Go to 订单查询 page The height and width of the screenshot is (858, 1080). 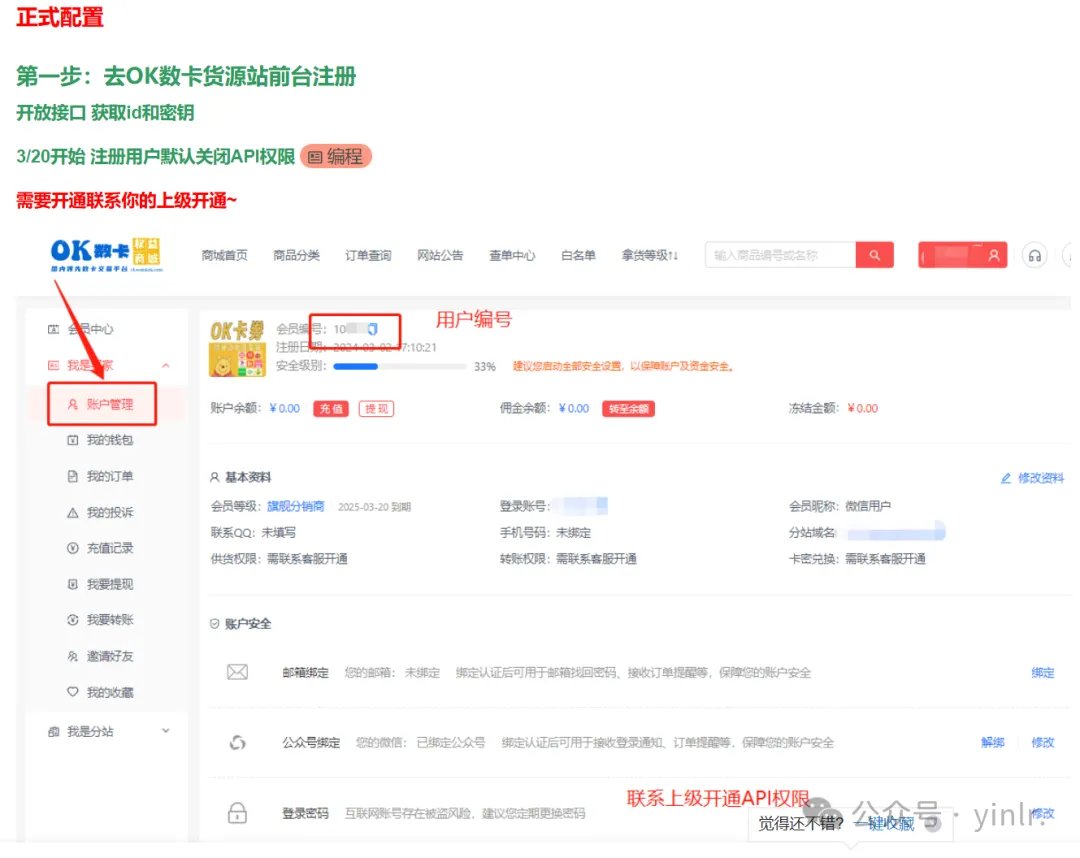pos(368,255)
